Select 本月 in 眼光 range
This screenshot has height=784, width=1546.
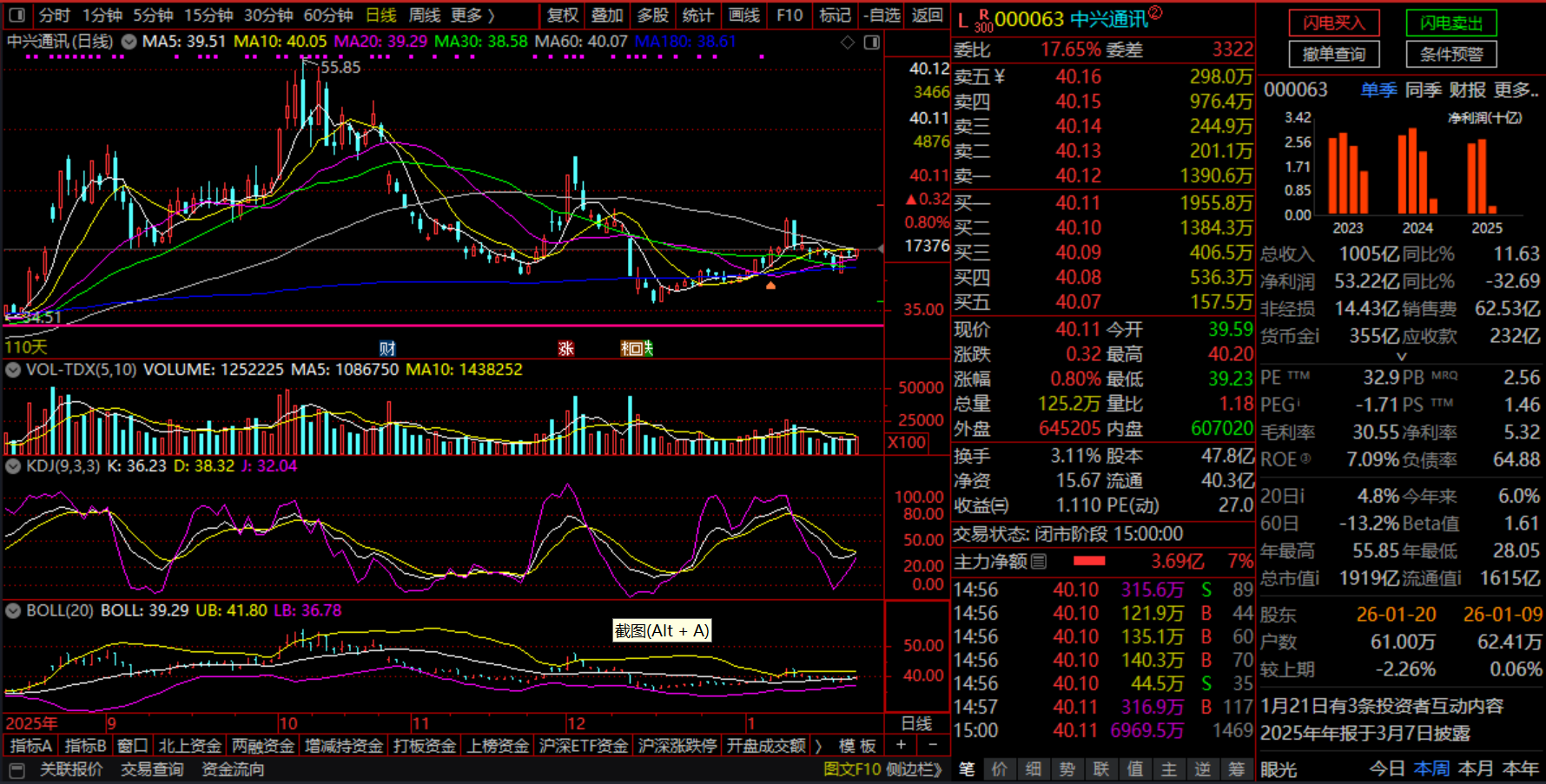coord(1476,769)
